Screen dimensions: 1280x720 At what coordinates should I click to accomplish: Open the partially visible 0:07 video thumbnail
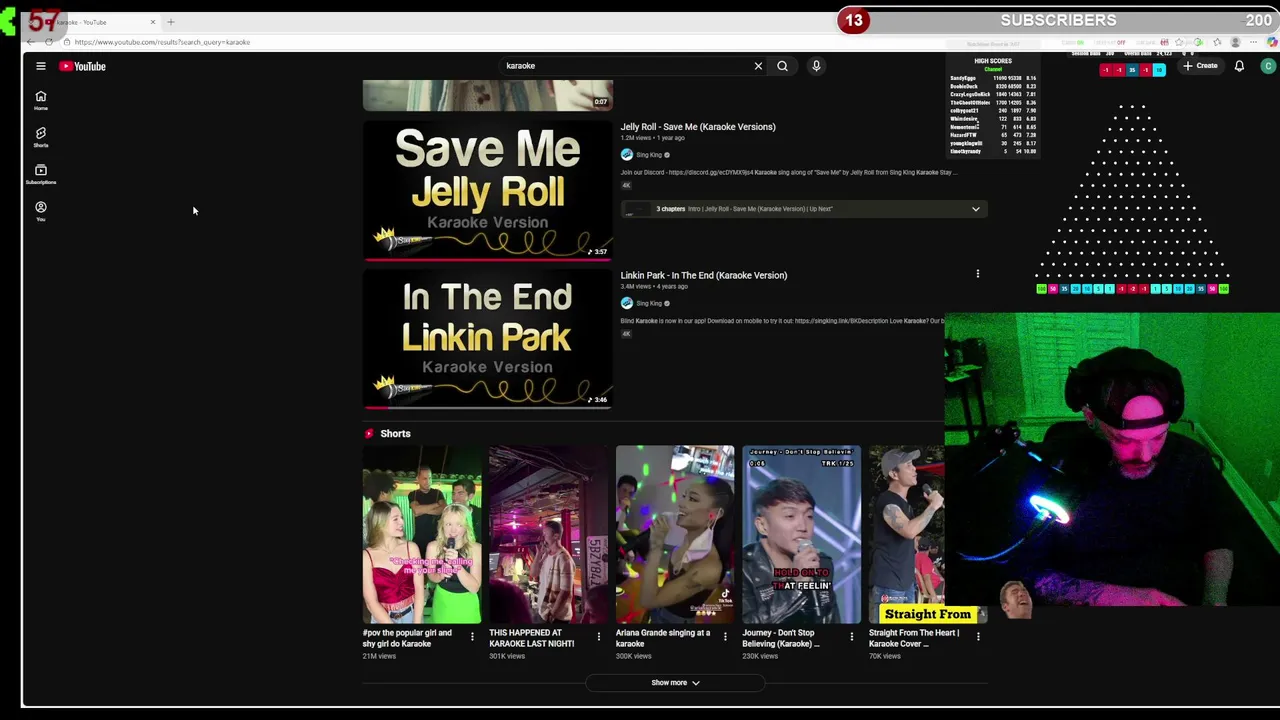click(x=488, y=95)
